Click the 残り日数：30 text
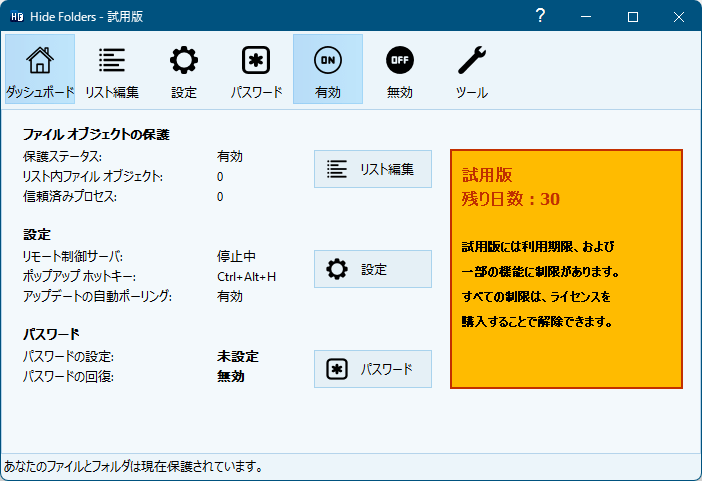Viewport: 702px width, 481px height. pos(511,199)
